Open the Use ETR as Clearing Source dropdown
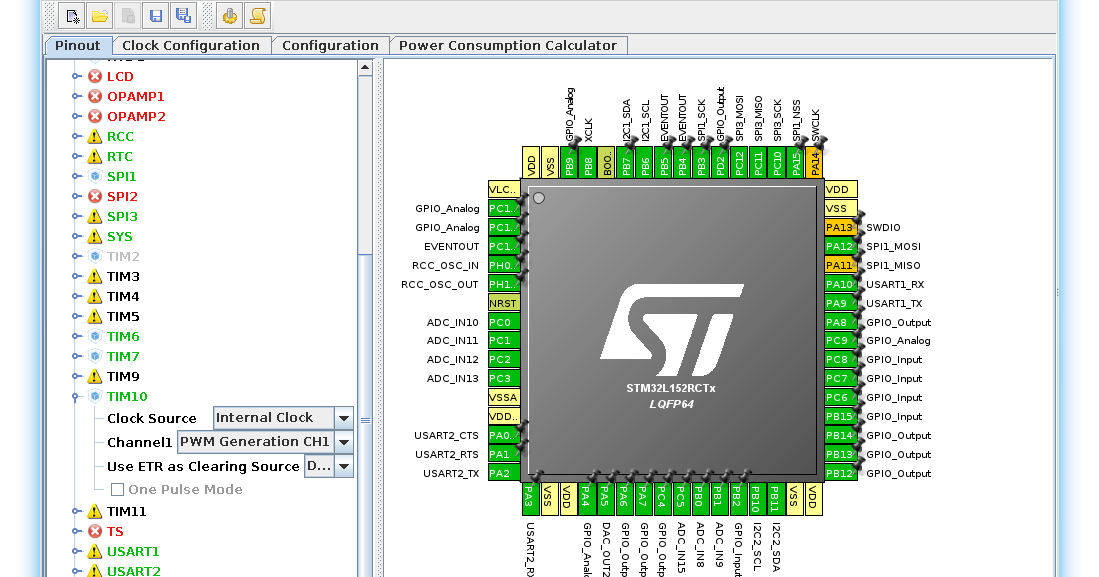Image resolution: width=1099 pixels, height=577 pixels. coord(343,466)
